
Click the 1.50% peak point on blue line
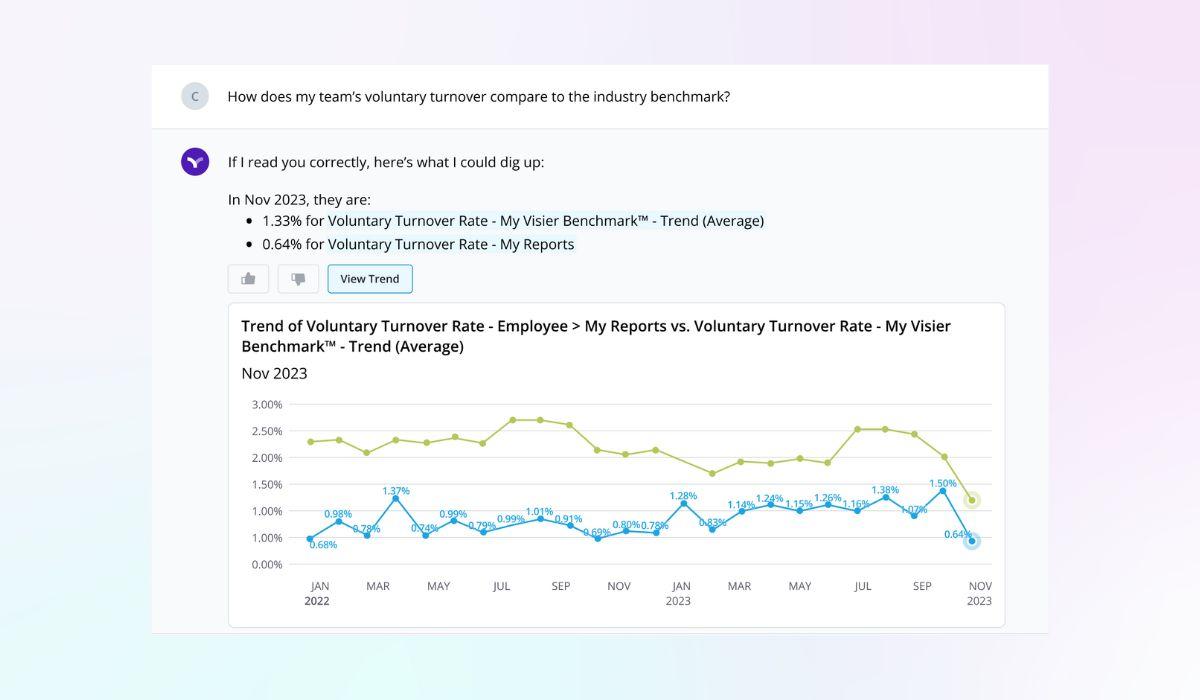(943, 491)
